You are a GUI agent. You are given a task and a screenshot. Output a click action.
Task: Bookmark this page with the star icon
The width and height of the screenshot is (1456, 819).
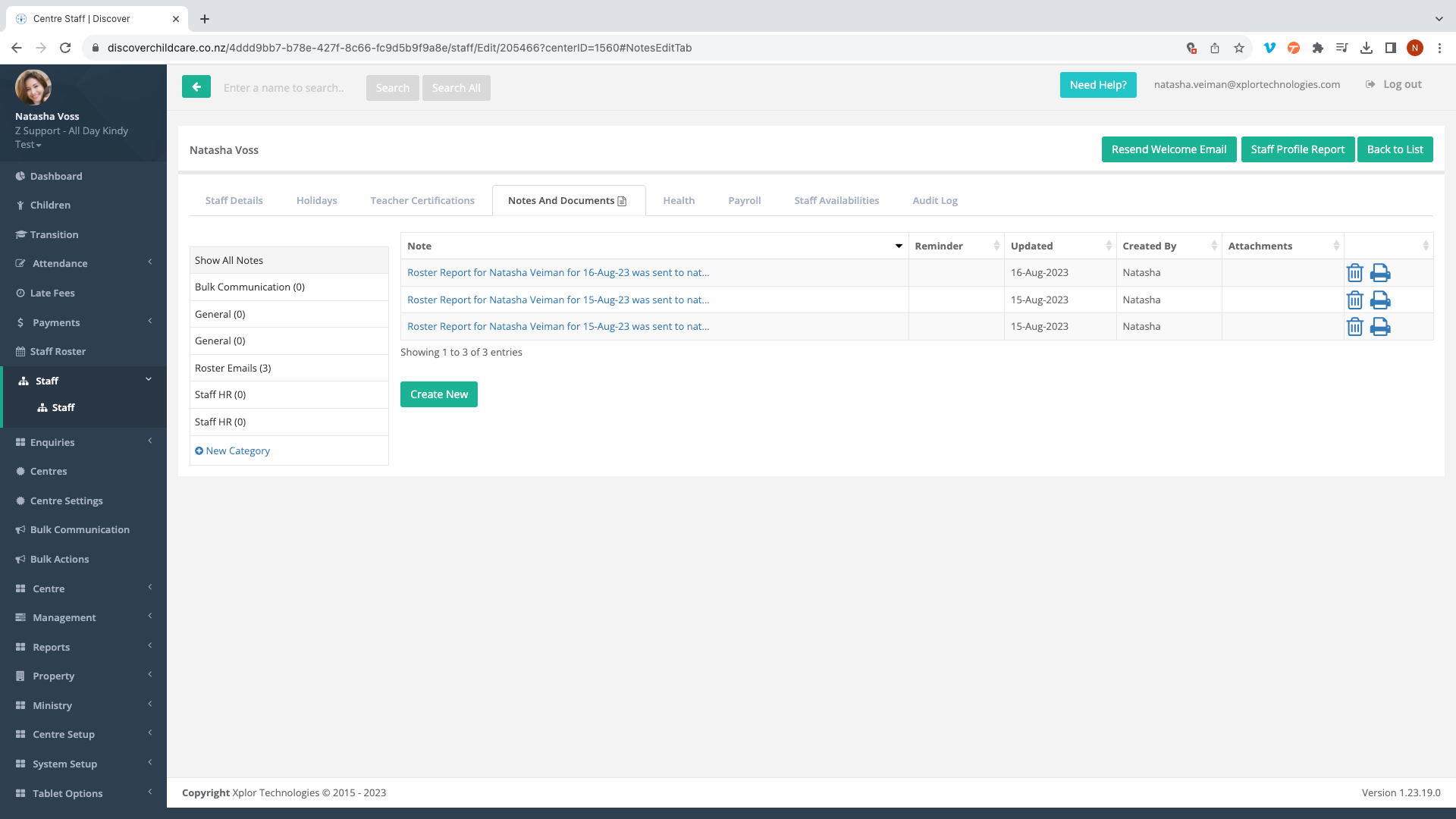pyautogui.click(x=1239, y=48)
